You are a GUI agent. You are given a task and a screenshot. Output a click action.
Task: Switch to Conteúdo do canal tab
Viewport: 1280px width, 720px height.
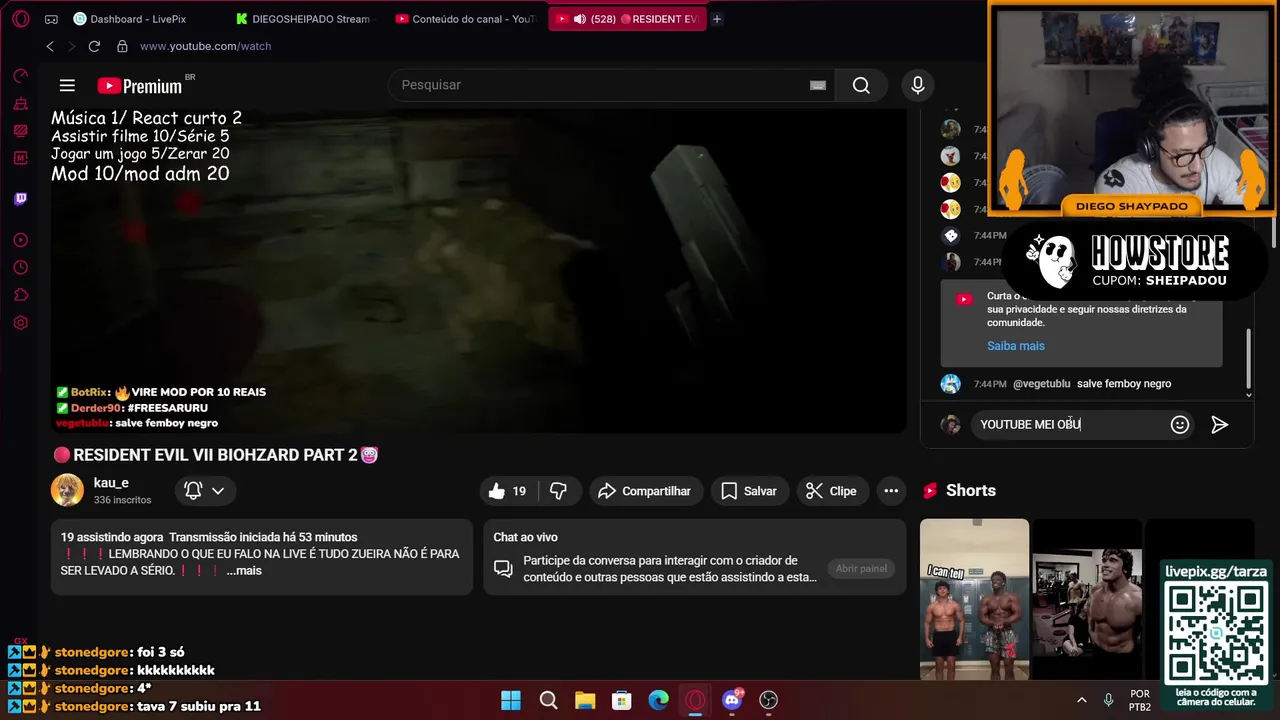466,19
